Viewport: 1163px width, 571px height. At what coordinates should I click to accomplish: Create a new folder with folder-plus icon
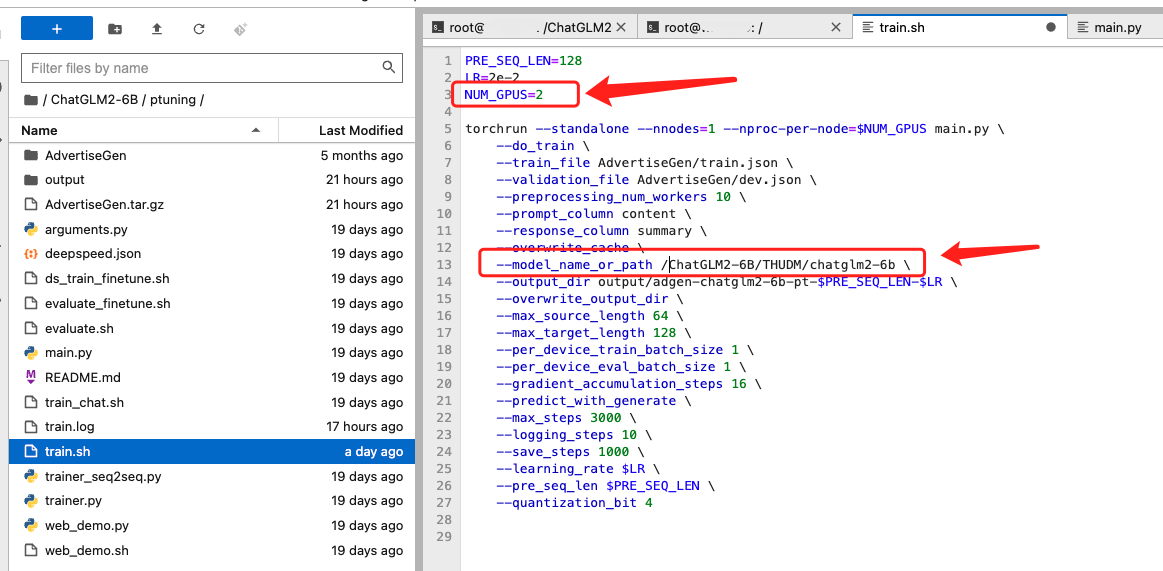115,29
